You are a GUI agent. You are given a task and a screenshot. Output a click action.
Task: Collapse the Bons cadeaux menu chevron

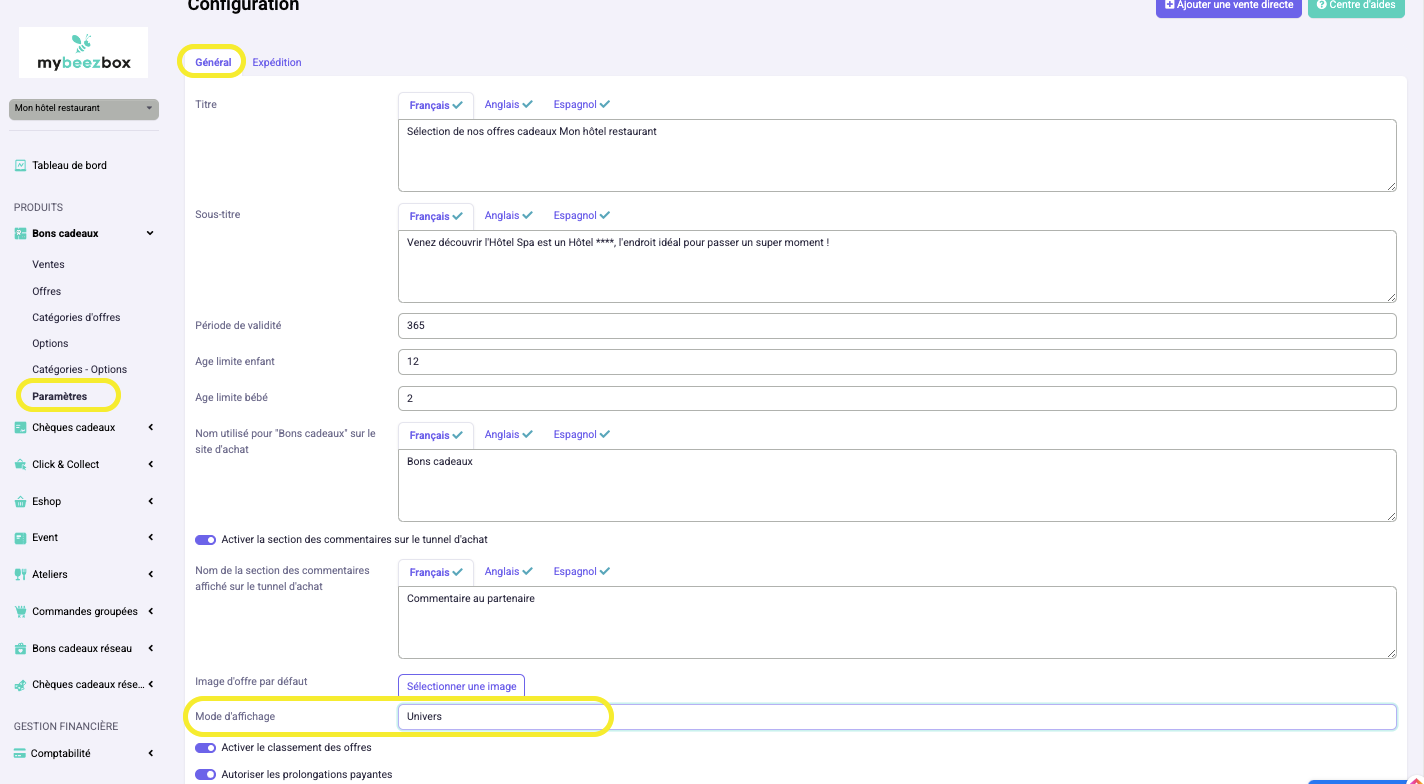click(x=150, y=233)
